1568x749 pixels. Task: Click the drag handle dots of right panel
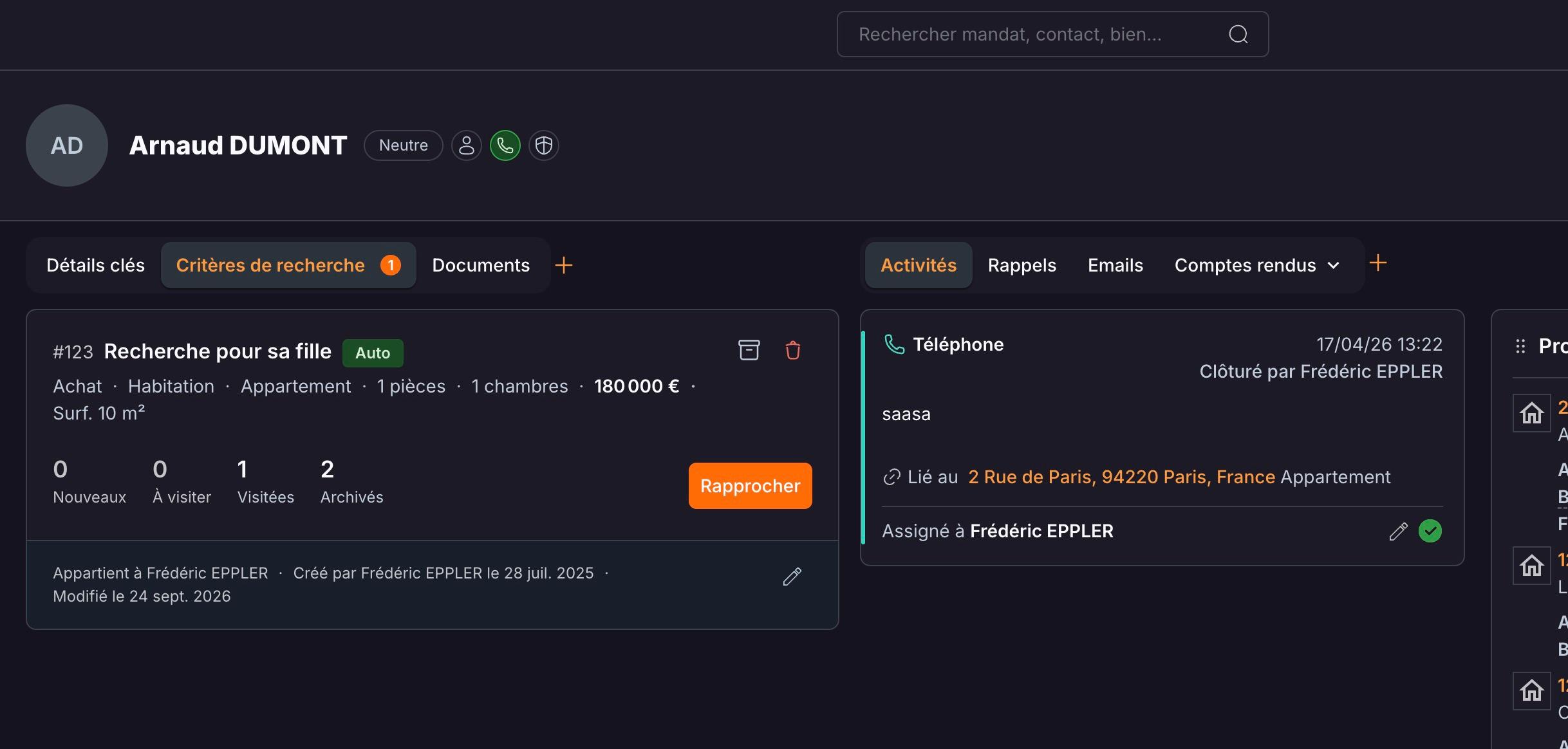point(1520,347)
